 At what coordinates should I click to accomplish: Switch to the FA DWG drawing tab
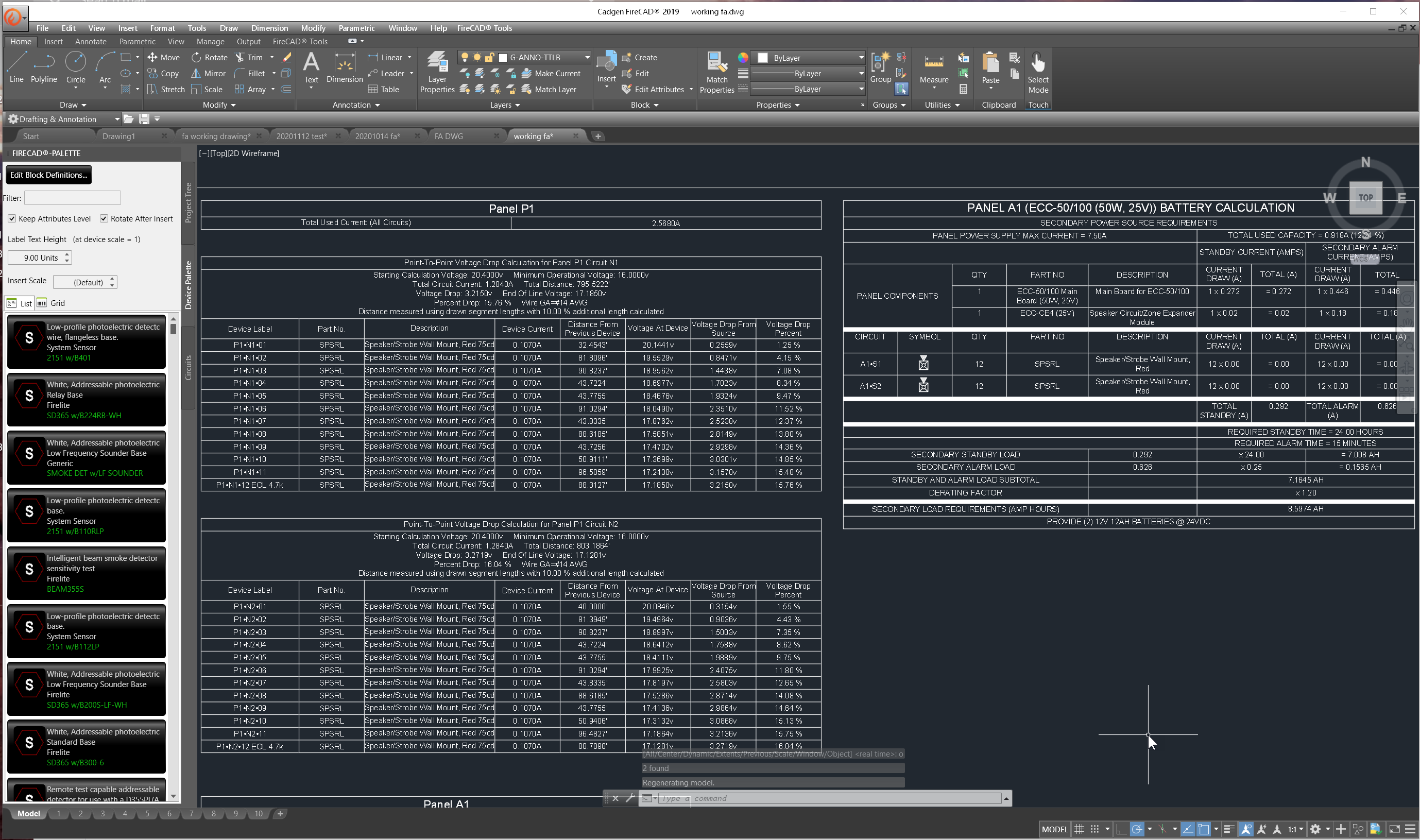(x=449, y=136)
